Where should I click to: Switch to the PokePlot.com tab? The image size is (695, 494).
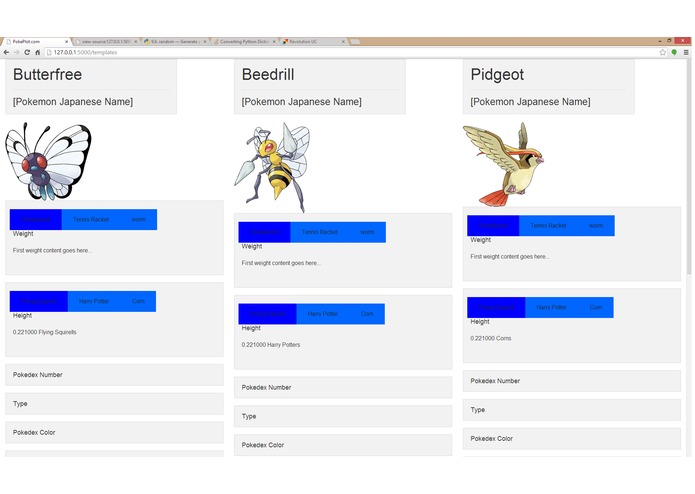pos(35,42)
